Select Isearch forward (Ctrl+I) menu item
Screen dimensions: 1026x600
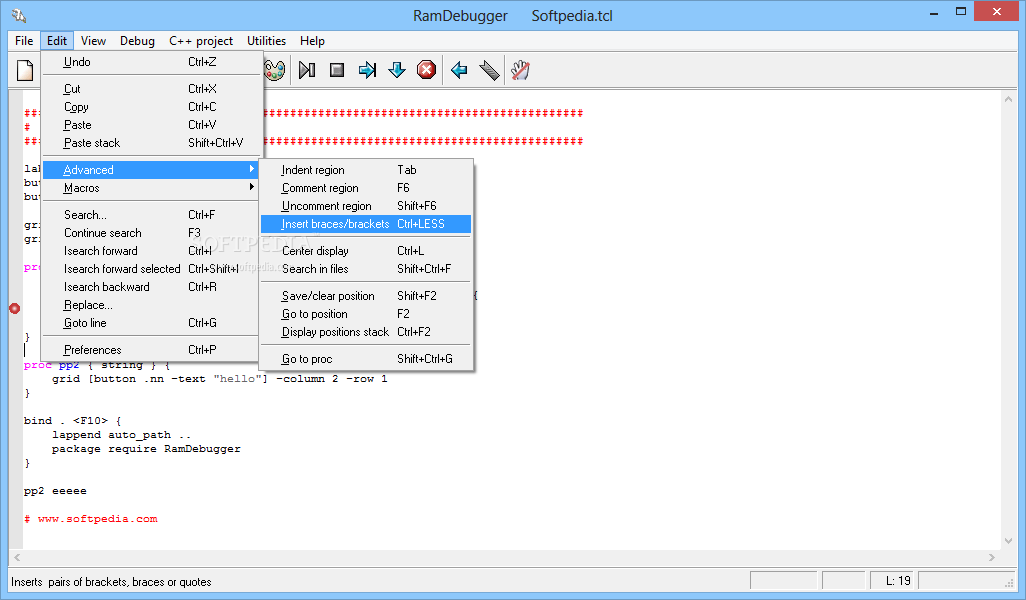150,251
